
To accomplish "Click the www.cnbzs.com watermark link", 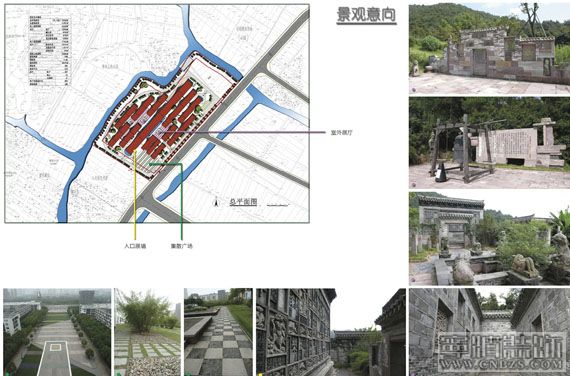I will pyautogui.click(x=502, y=364).
